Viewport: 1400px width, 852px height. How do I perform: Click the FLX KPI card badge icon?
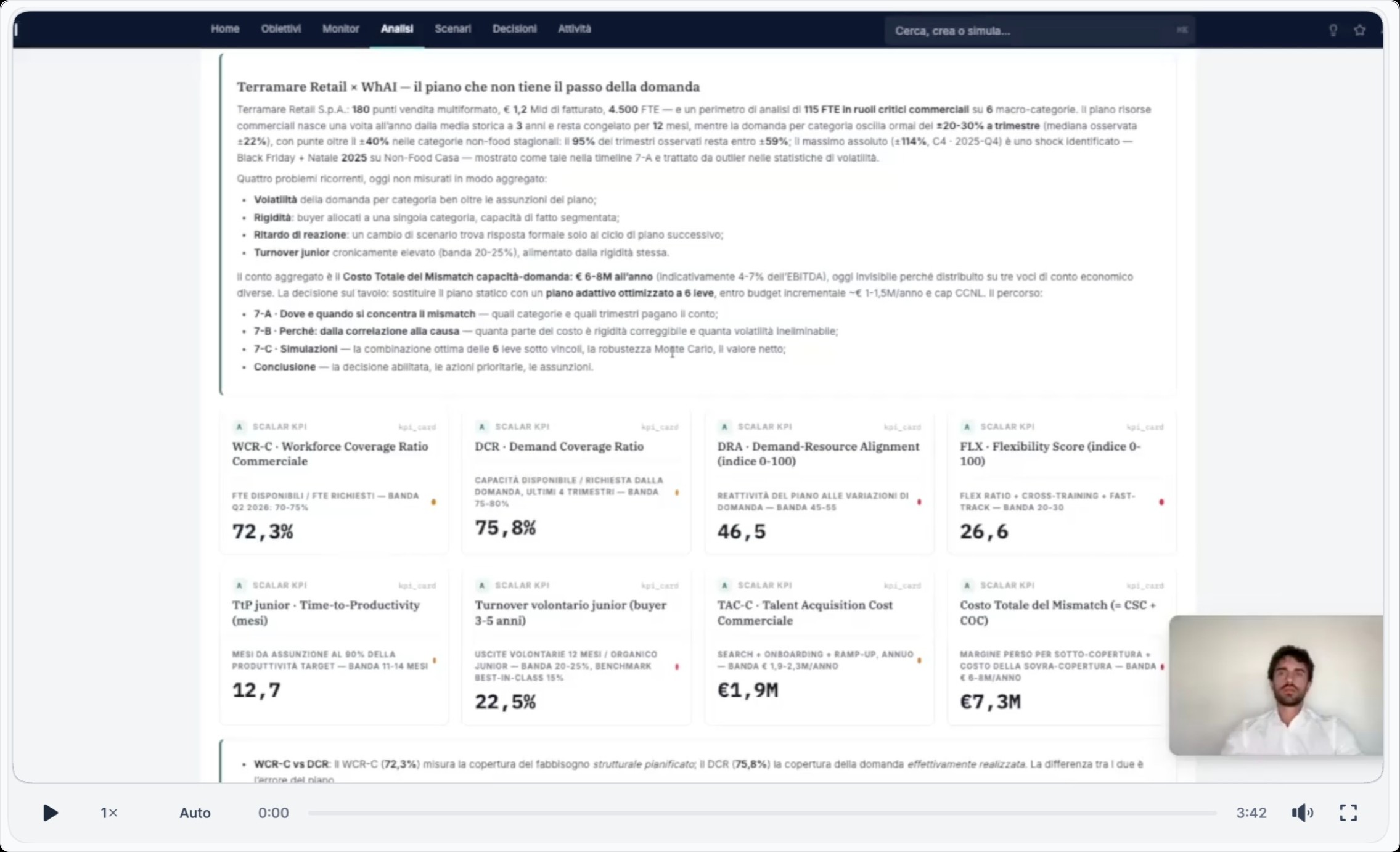[x=967, y=427]
